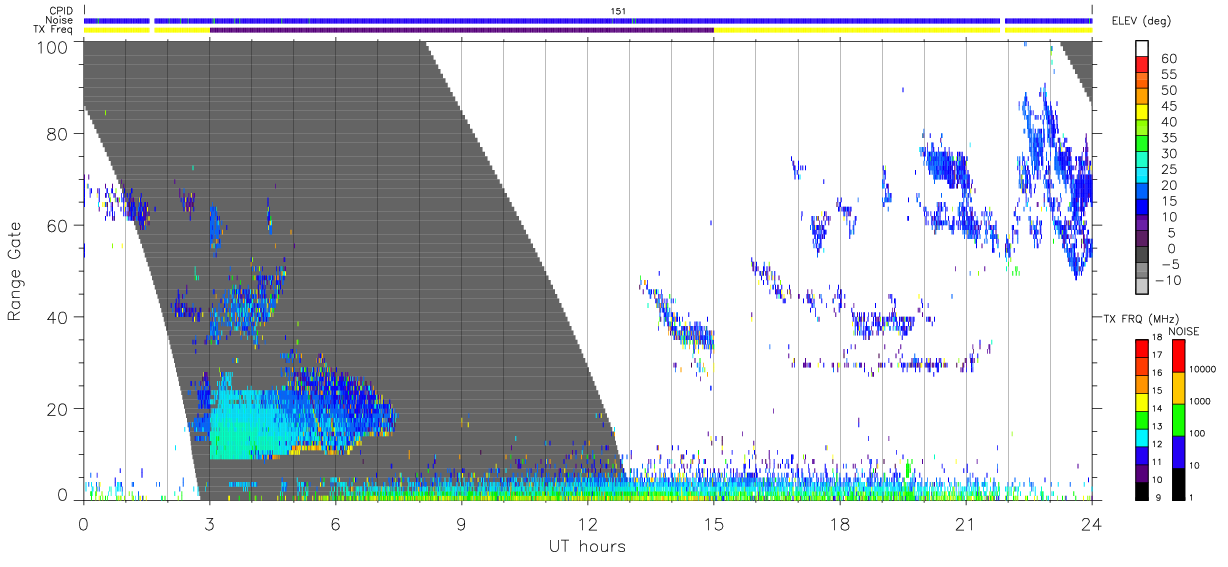
Task: Click the '100' label on NOISE legend
Action: point(1198,433)
